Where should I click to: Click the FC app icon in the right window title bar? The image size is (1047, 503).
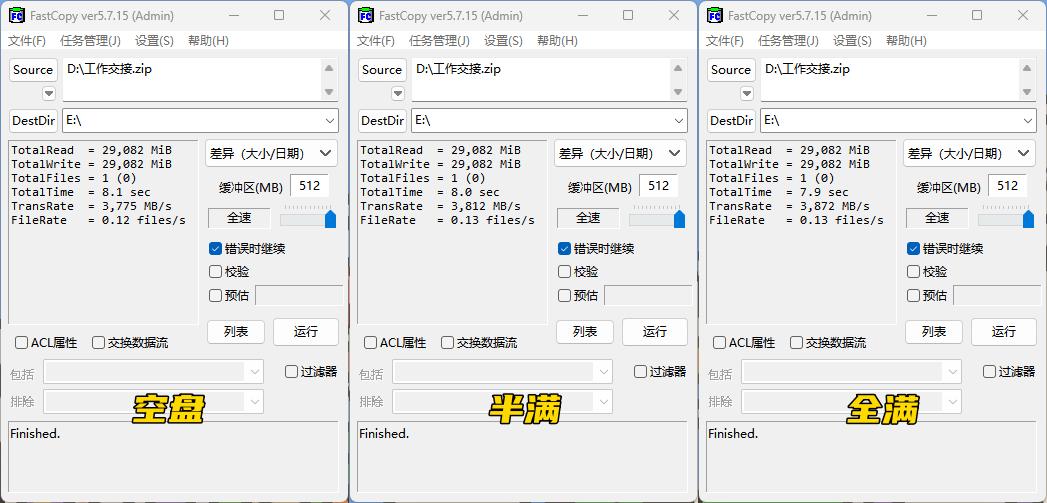click(714, 15)
